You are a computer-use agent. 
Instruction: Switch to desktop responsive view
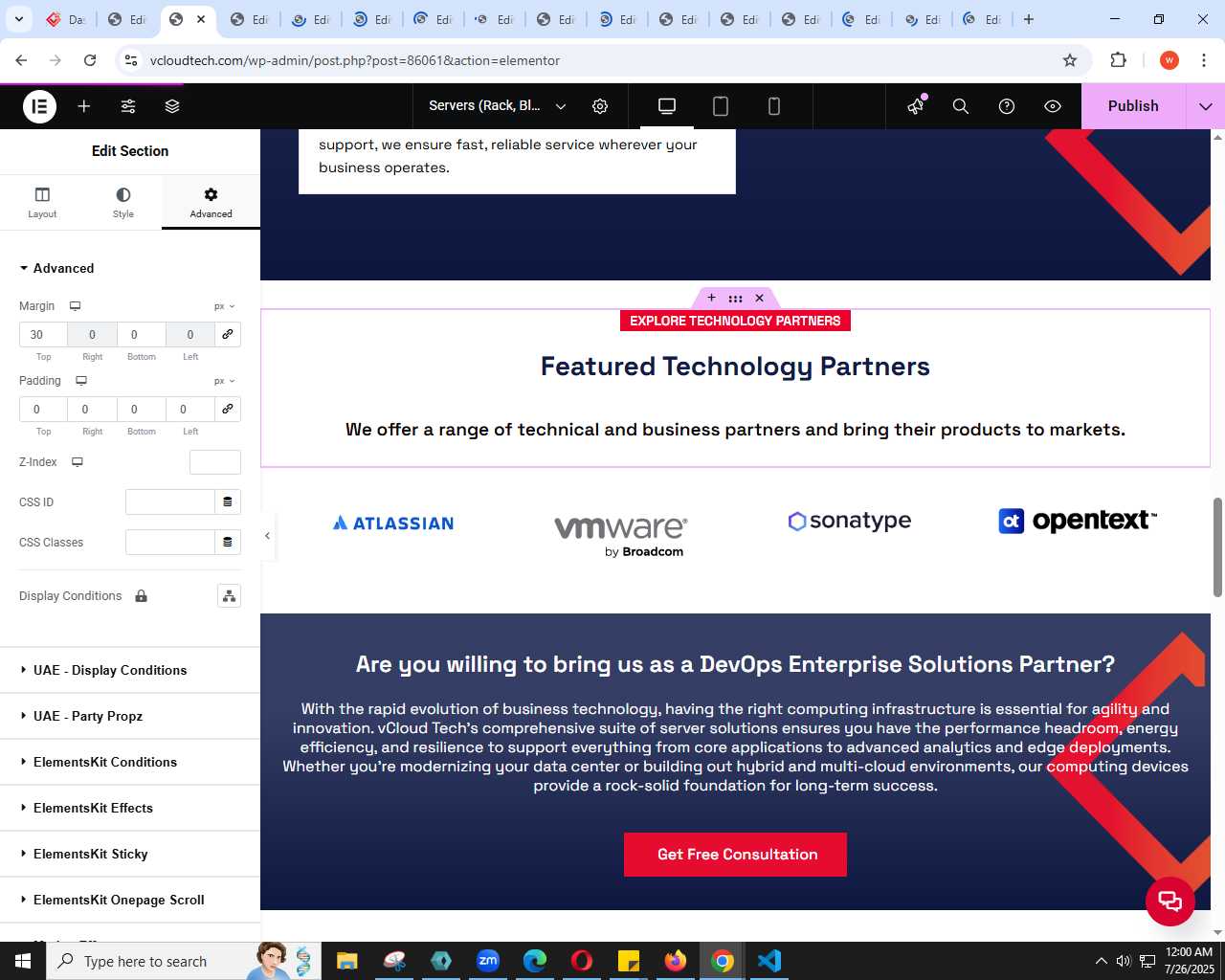tap(667, 106)
